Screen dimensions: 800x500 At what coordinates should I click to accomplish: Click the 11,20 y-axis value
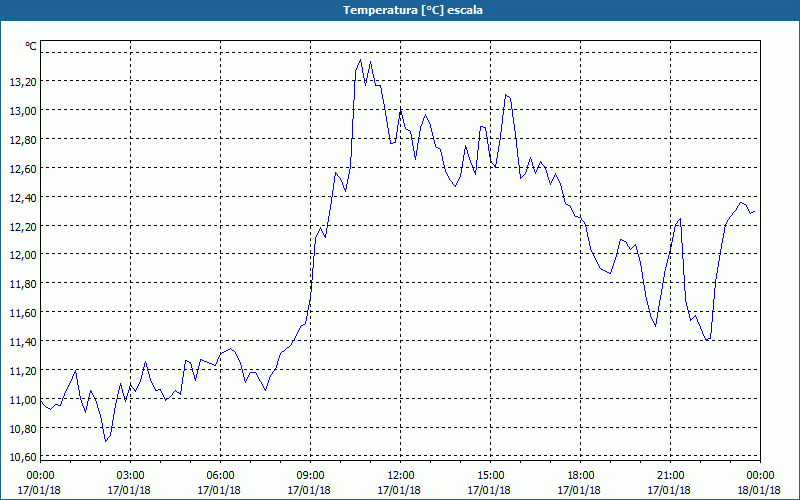[23, 371]
